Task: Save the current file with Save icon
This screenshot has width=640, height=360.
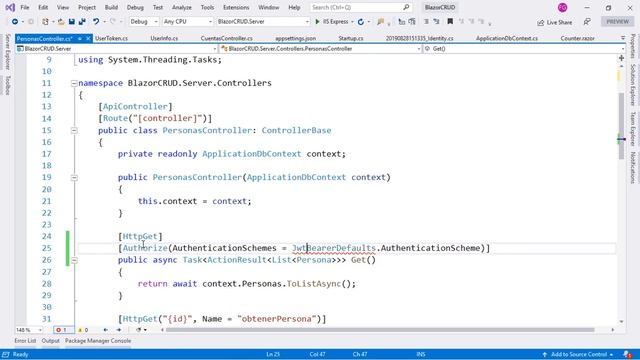Action: [x=71, y=22]
